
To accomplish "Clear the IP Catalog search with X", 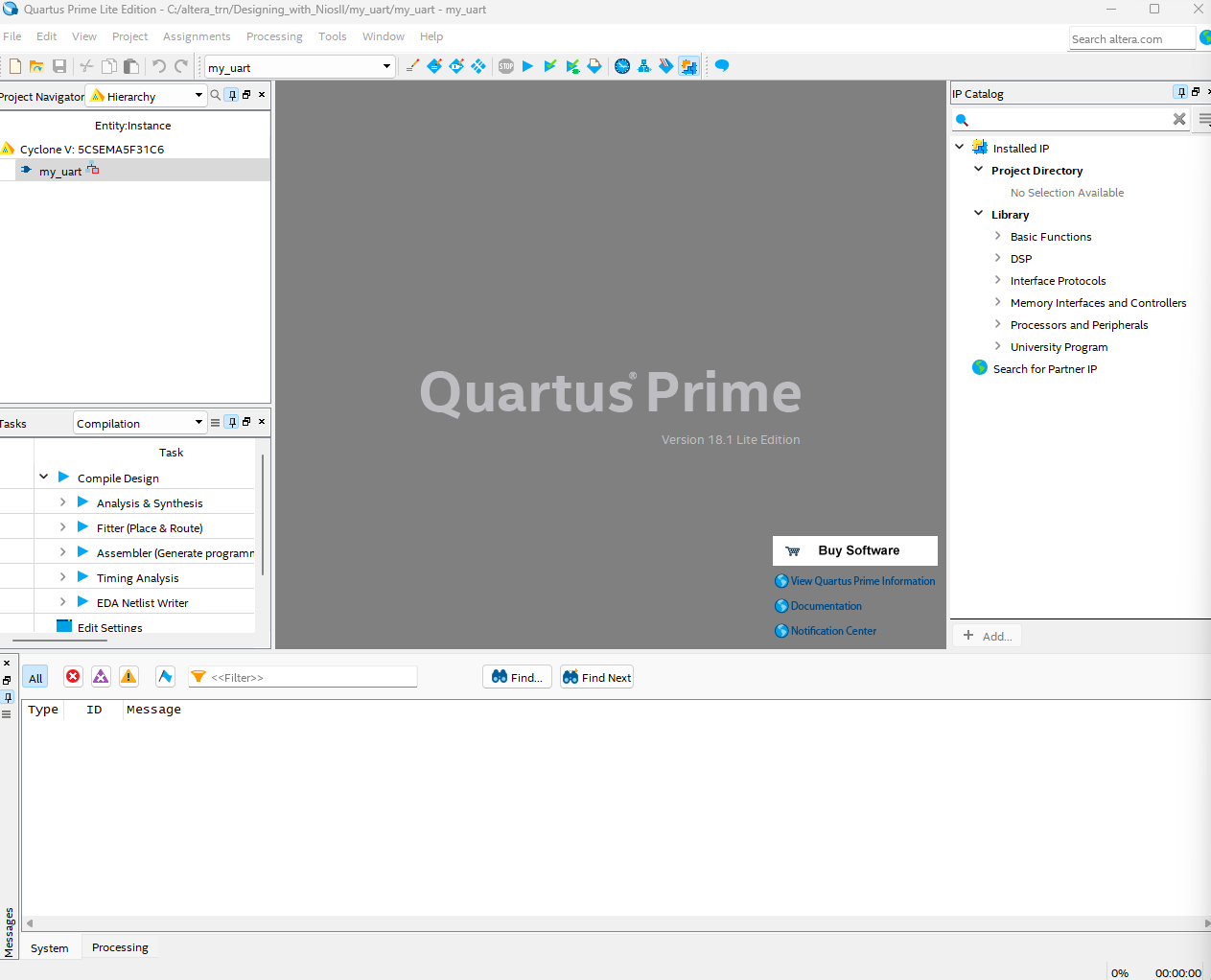I will tap(1179, 119).
